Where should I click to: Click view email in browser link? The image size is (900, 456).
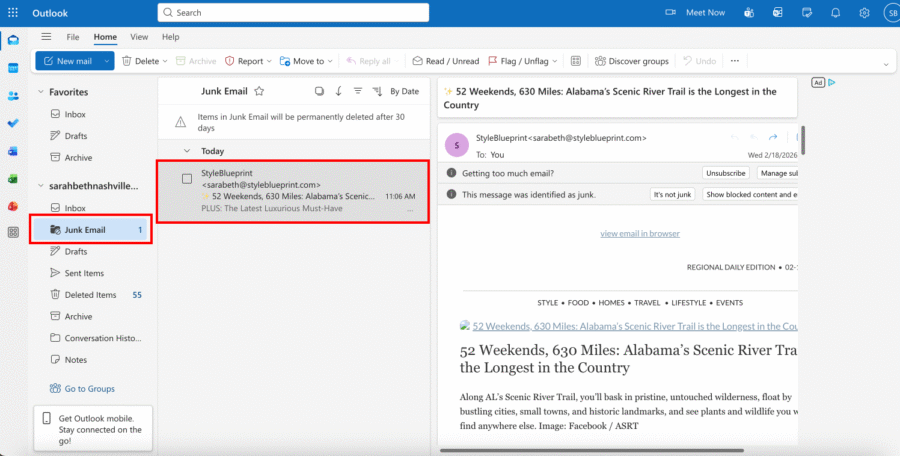[x=640, y=234]
